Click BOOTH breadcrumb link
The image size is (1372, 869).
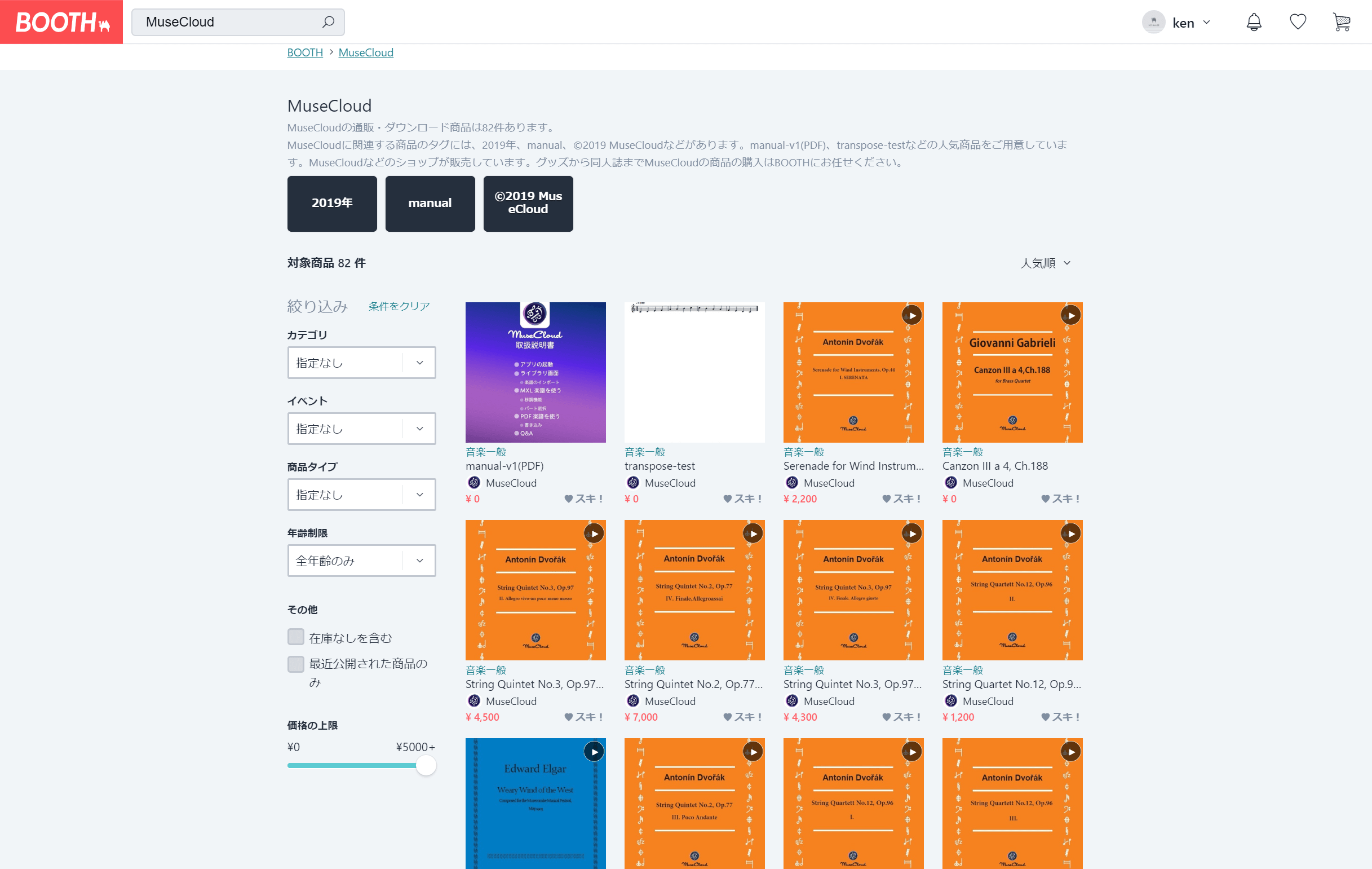(305, 52)
